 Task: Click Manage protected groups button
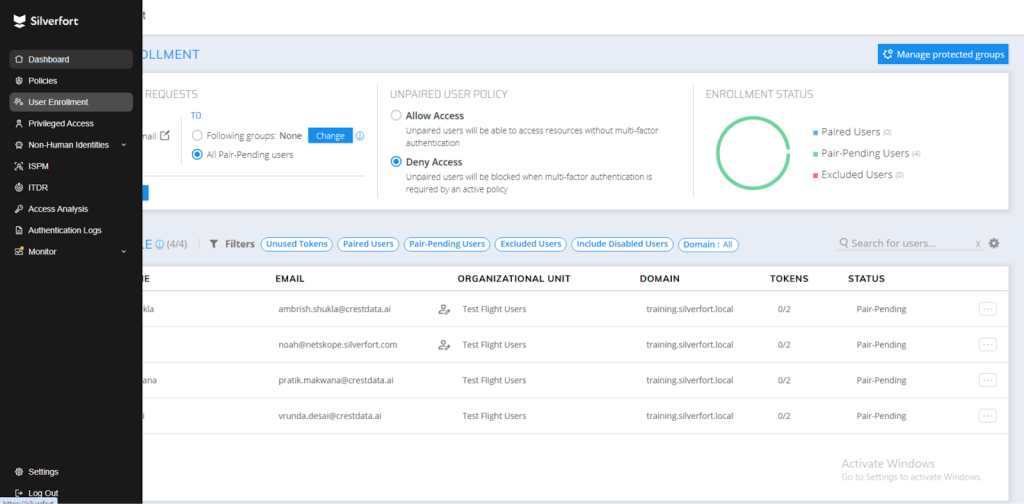point(942,54)
